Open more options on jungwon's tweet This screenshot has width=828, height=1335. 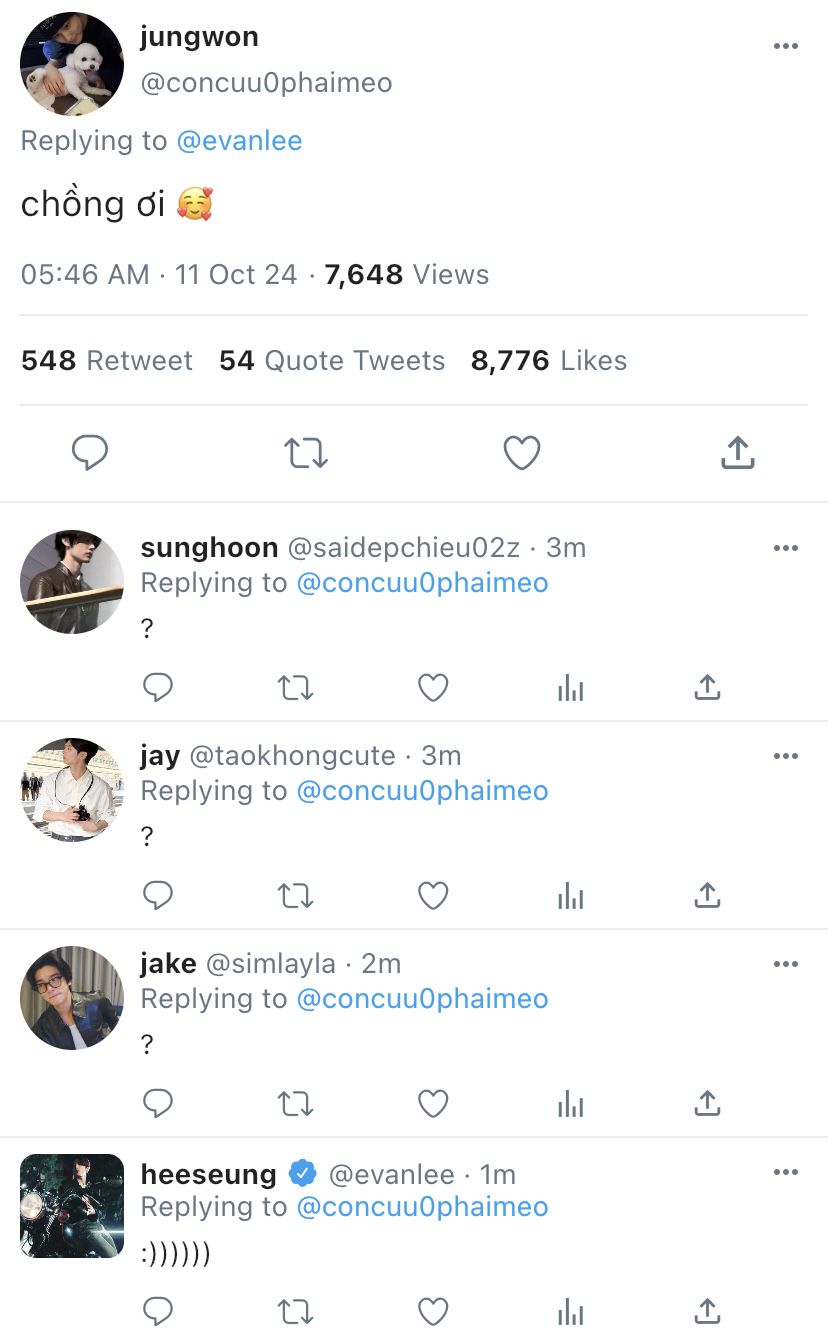coord(786,46)
